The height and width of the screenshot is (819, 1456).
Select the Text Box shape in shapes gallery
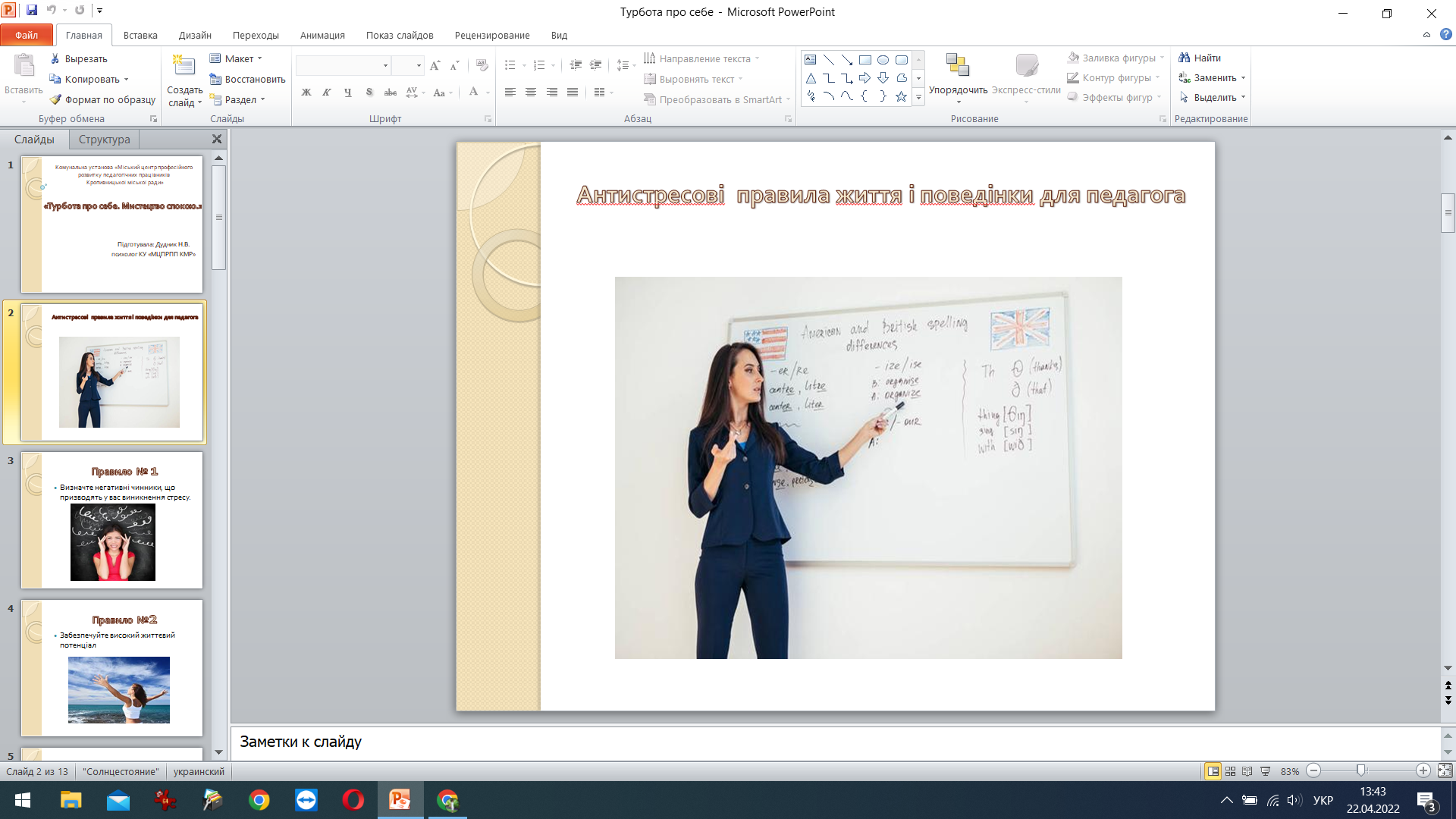click(x=811, y=59)
